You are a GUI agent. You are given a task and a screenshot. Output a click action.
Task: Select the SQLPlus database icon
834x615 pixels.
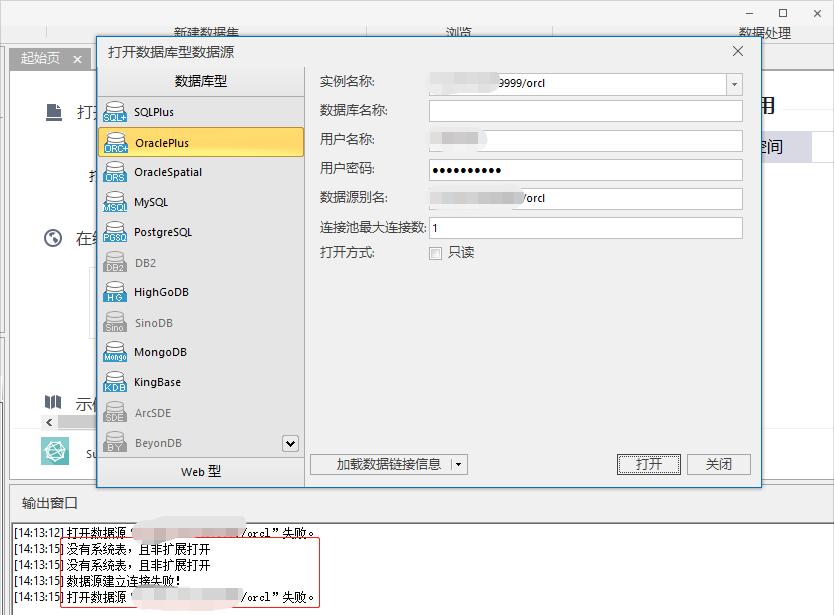115,112
